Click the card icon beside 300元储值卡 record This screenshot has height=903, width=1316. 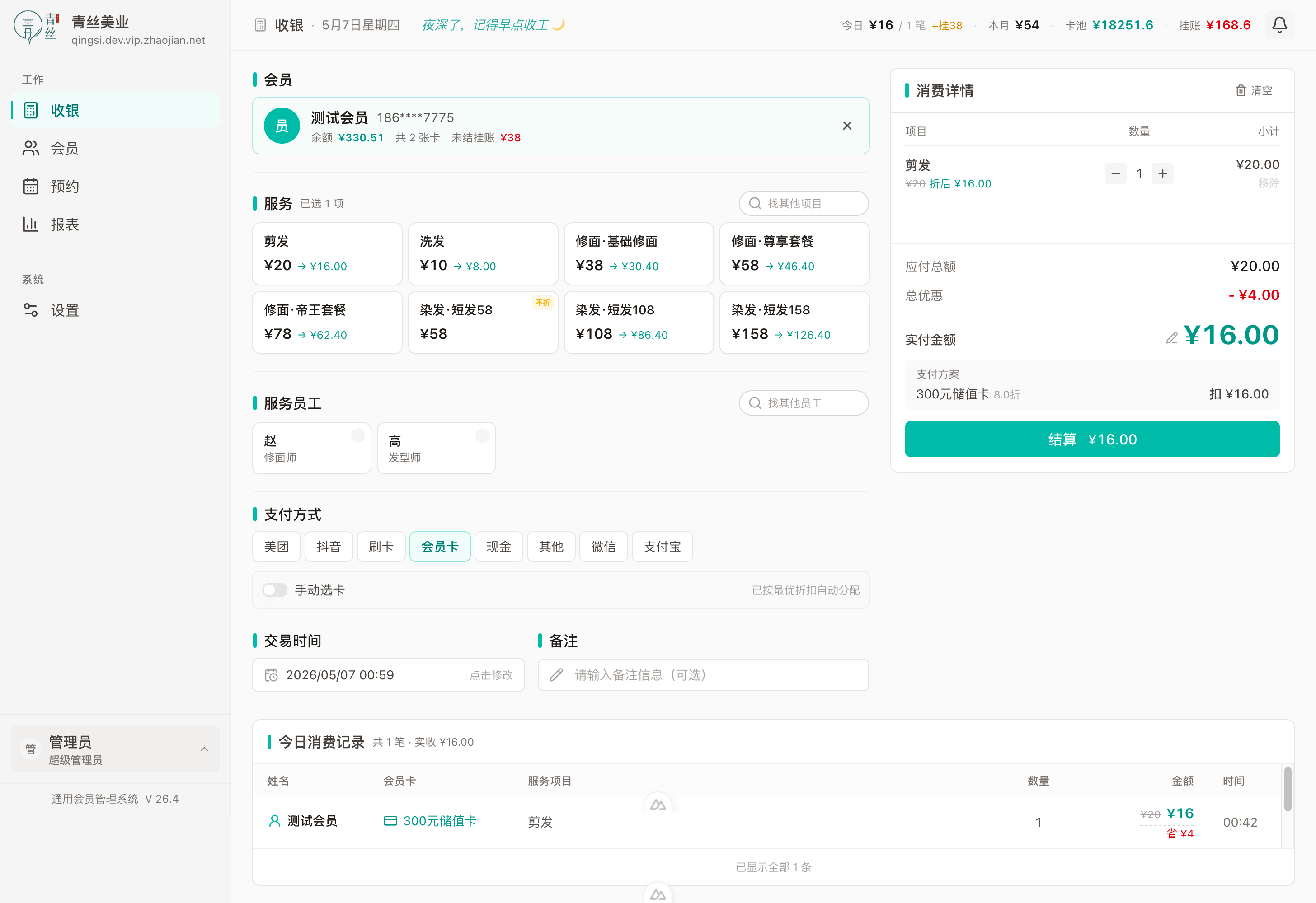pos(390,820)
